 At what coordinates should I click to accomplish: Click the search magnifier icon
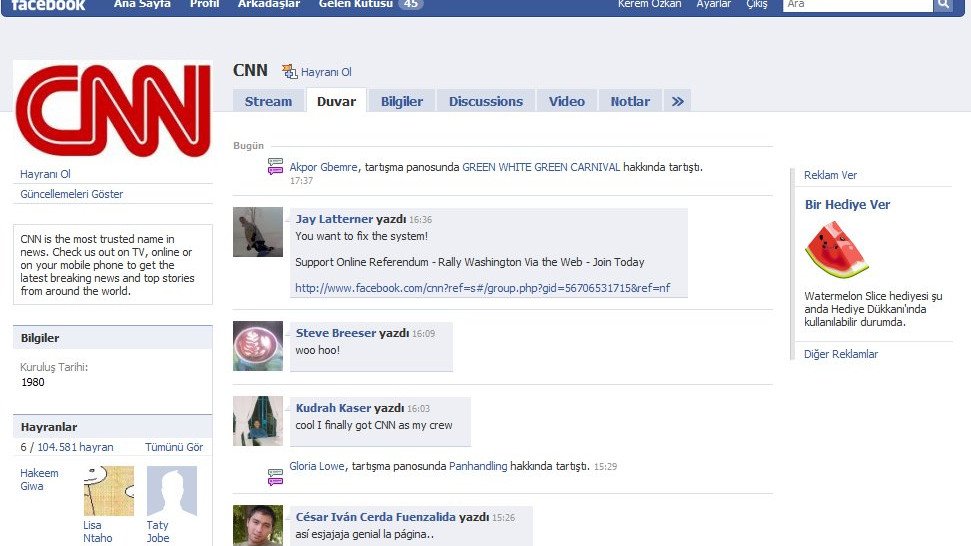943,5
